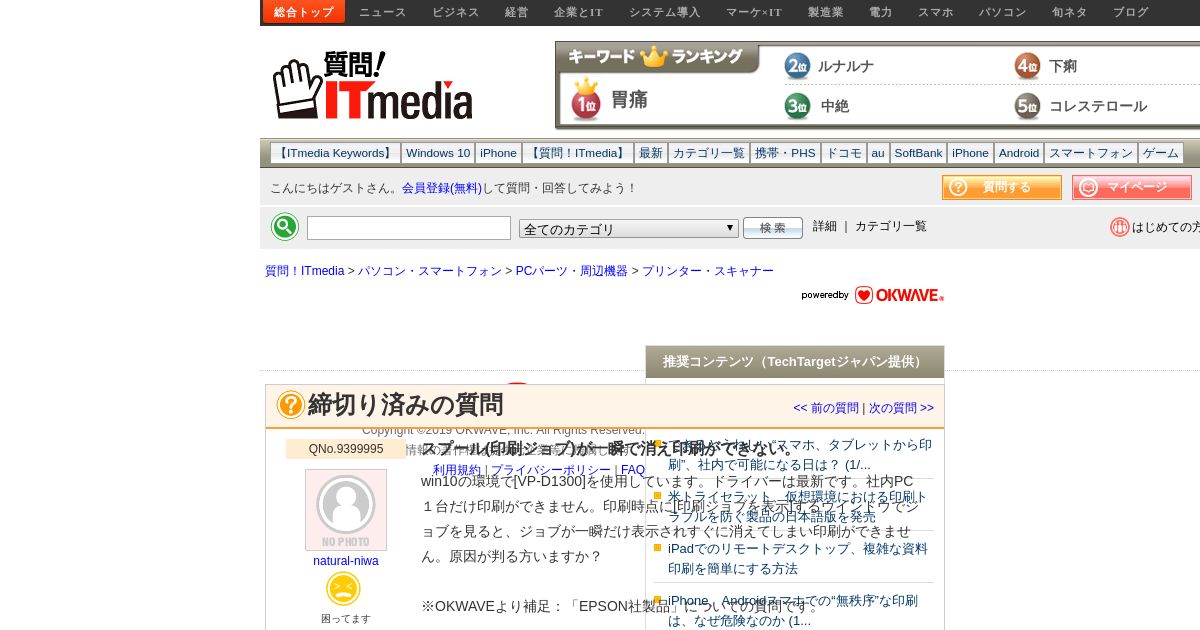The image size is (1200, 630).
Task: Click breadcrumb PCパーツ・周辺機器 link
Action: pyautogui.click(x=572, y=271)
